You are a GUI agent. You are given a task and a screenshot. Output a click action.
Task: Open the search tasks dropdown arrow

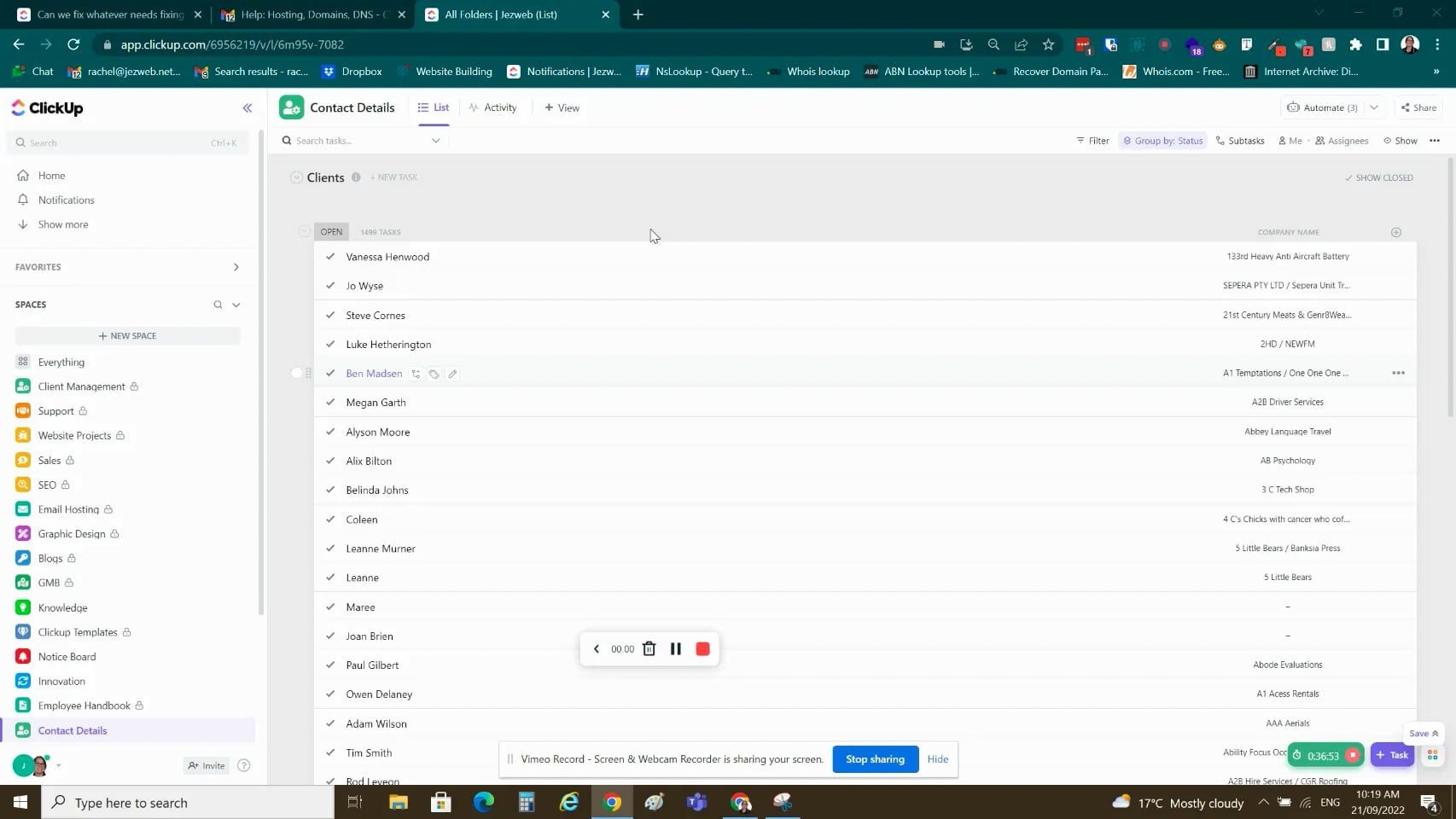[x=435, y=141]
